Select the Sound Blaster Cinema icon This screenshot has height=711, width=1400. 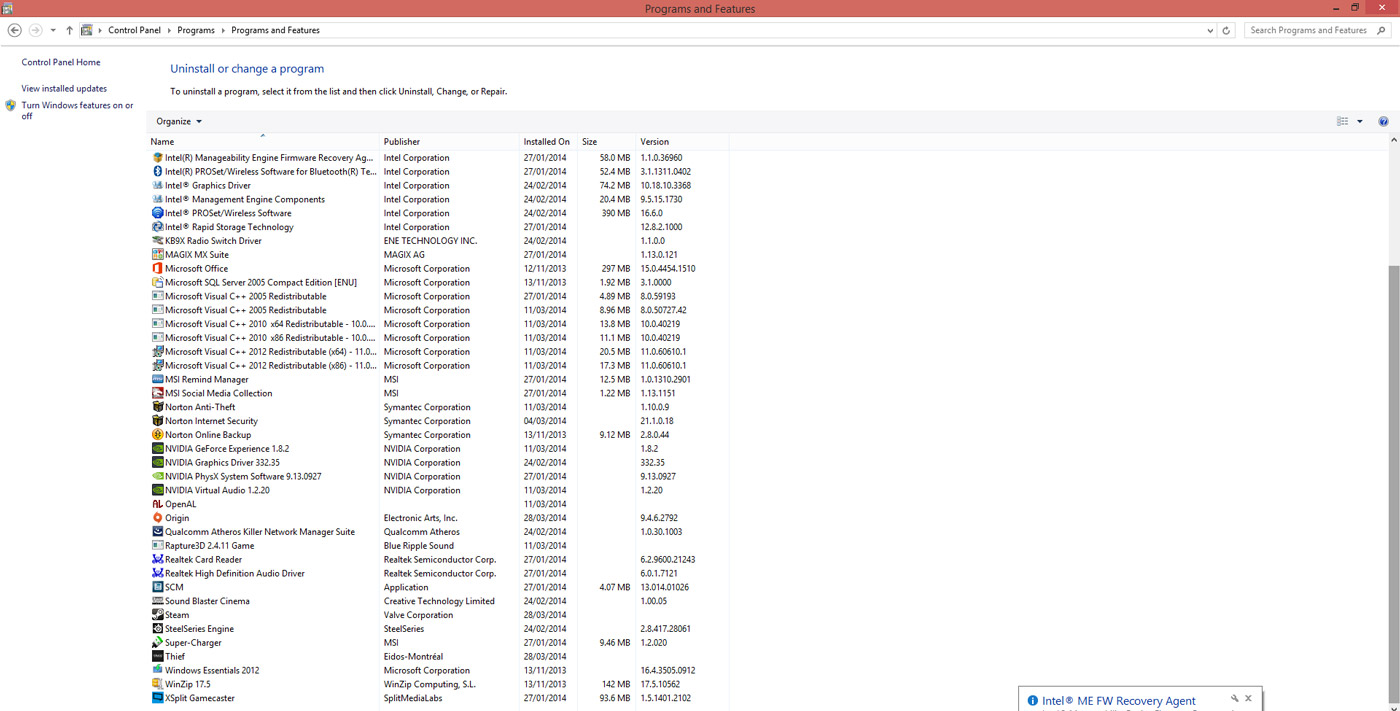click(157, 601)
